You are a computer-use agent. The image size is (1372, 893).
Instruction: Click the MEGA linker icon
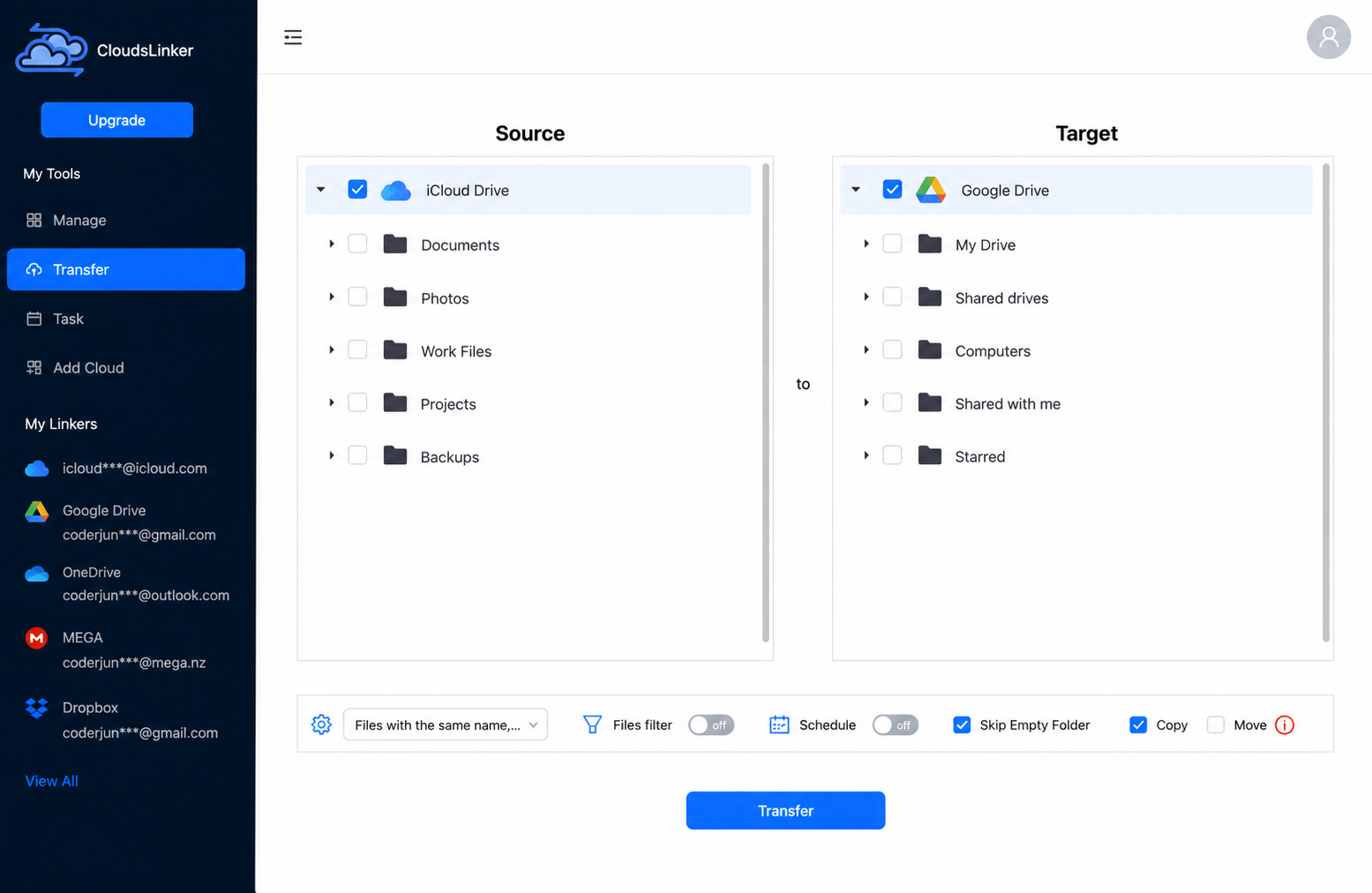coord(36,638)
